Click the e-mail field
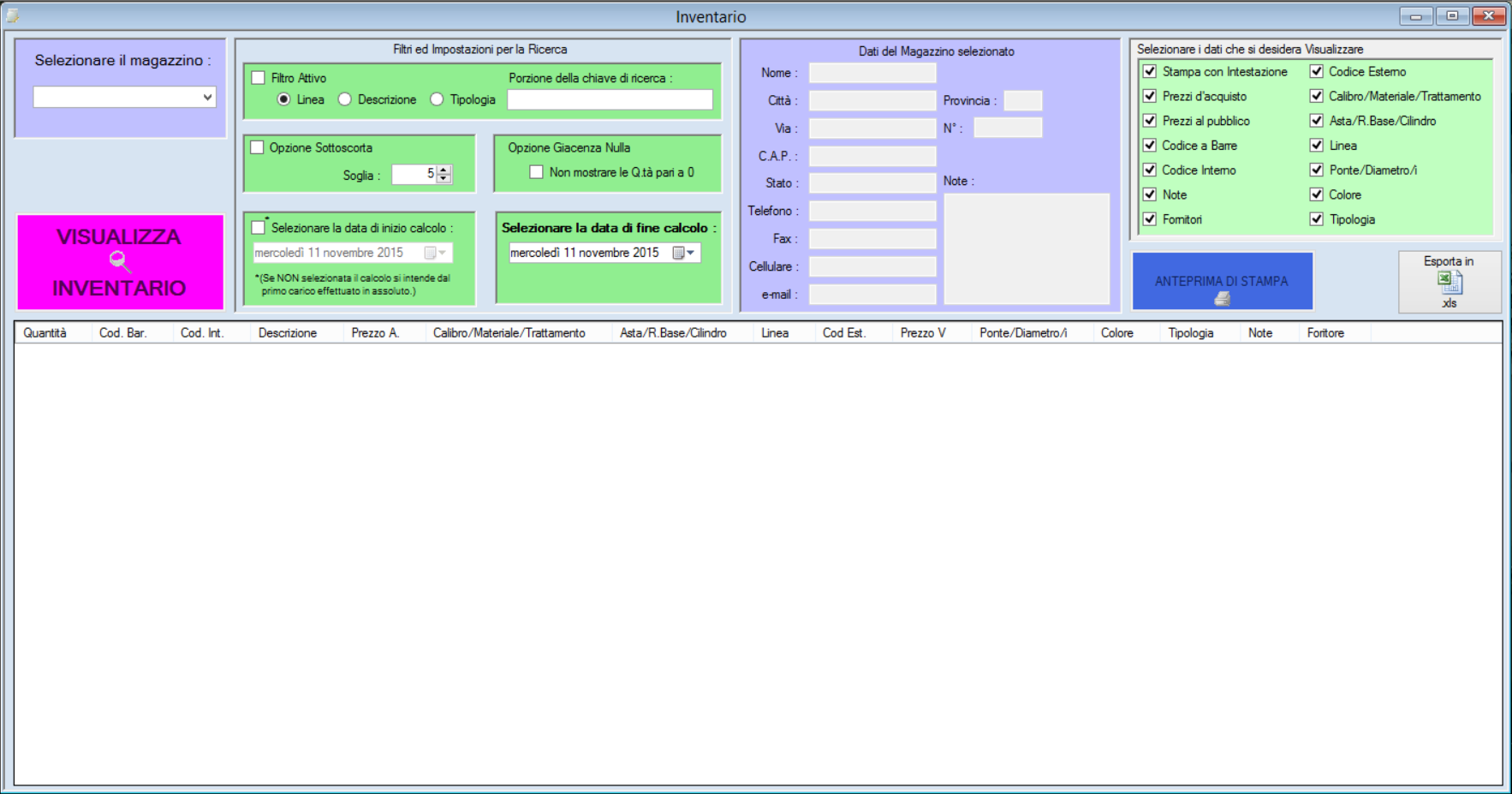 pos(872,295)
